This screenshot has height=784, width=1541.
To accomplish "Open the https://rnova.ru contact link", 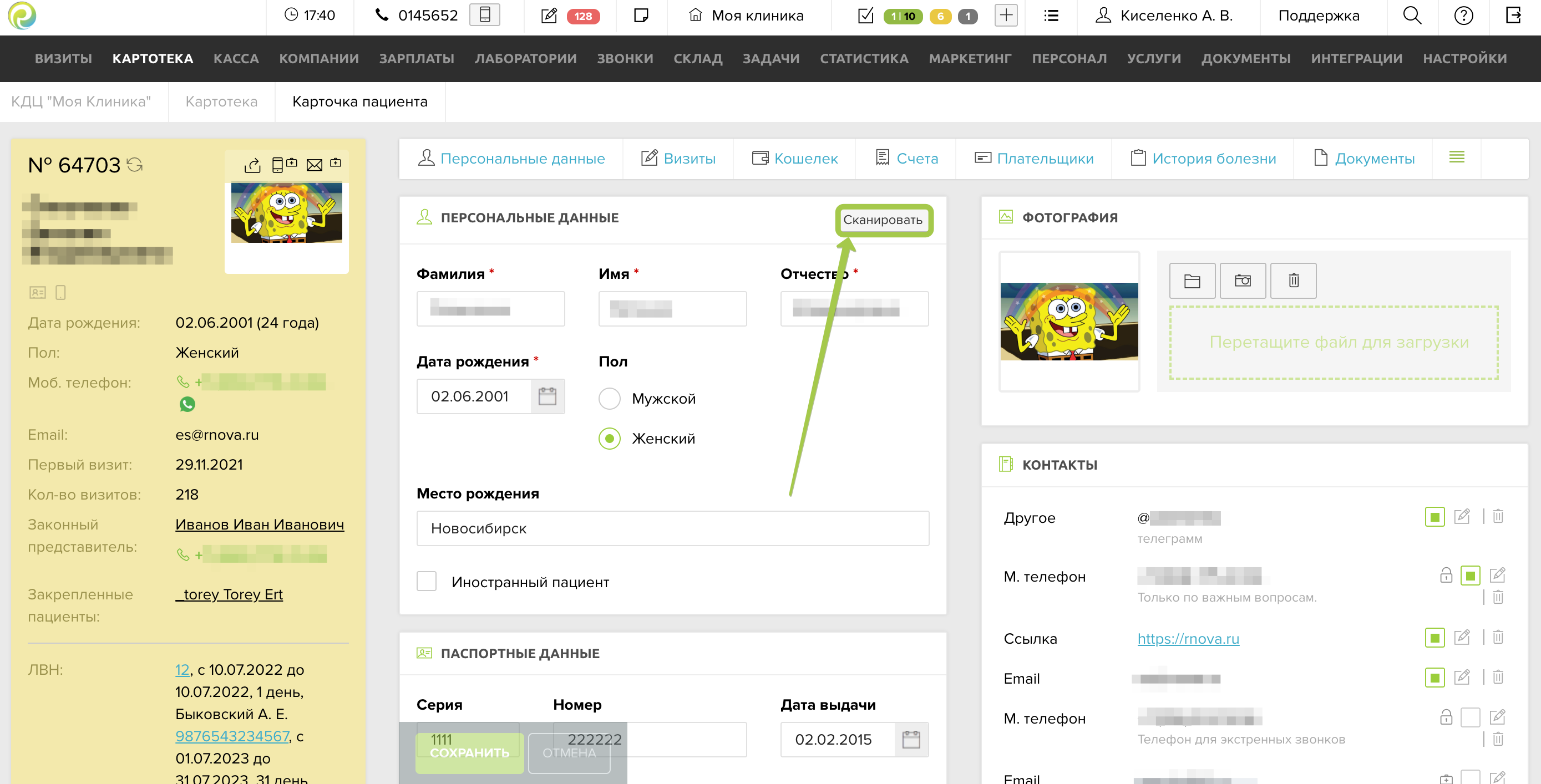I will (x=1188, y=638).
